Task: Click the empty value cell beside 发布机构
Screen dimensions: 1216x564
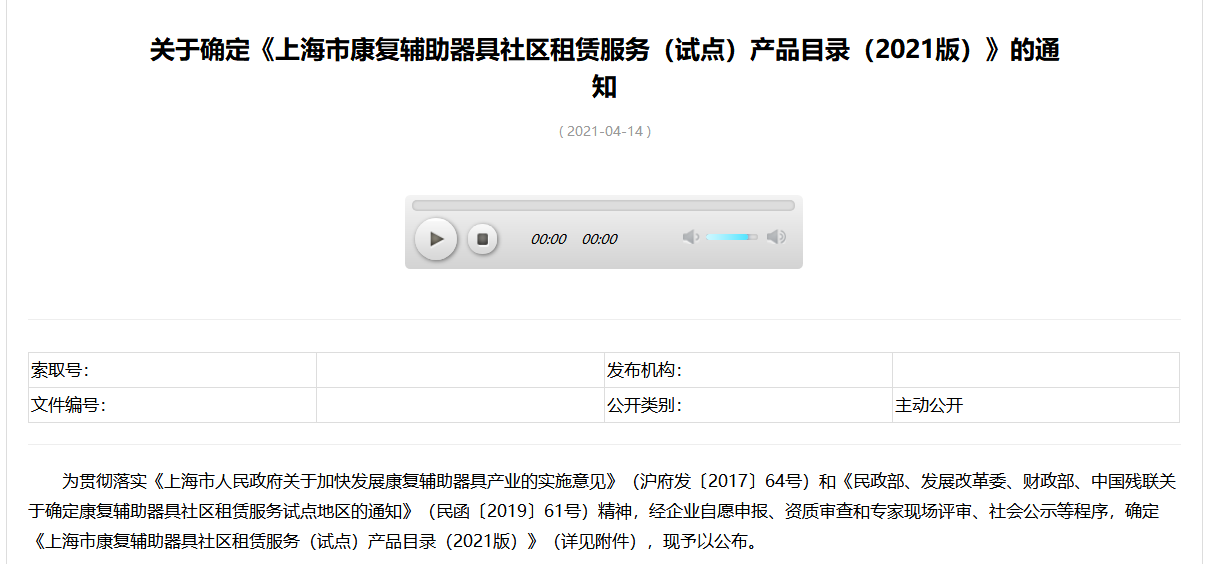Action: point(1036,370)
